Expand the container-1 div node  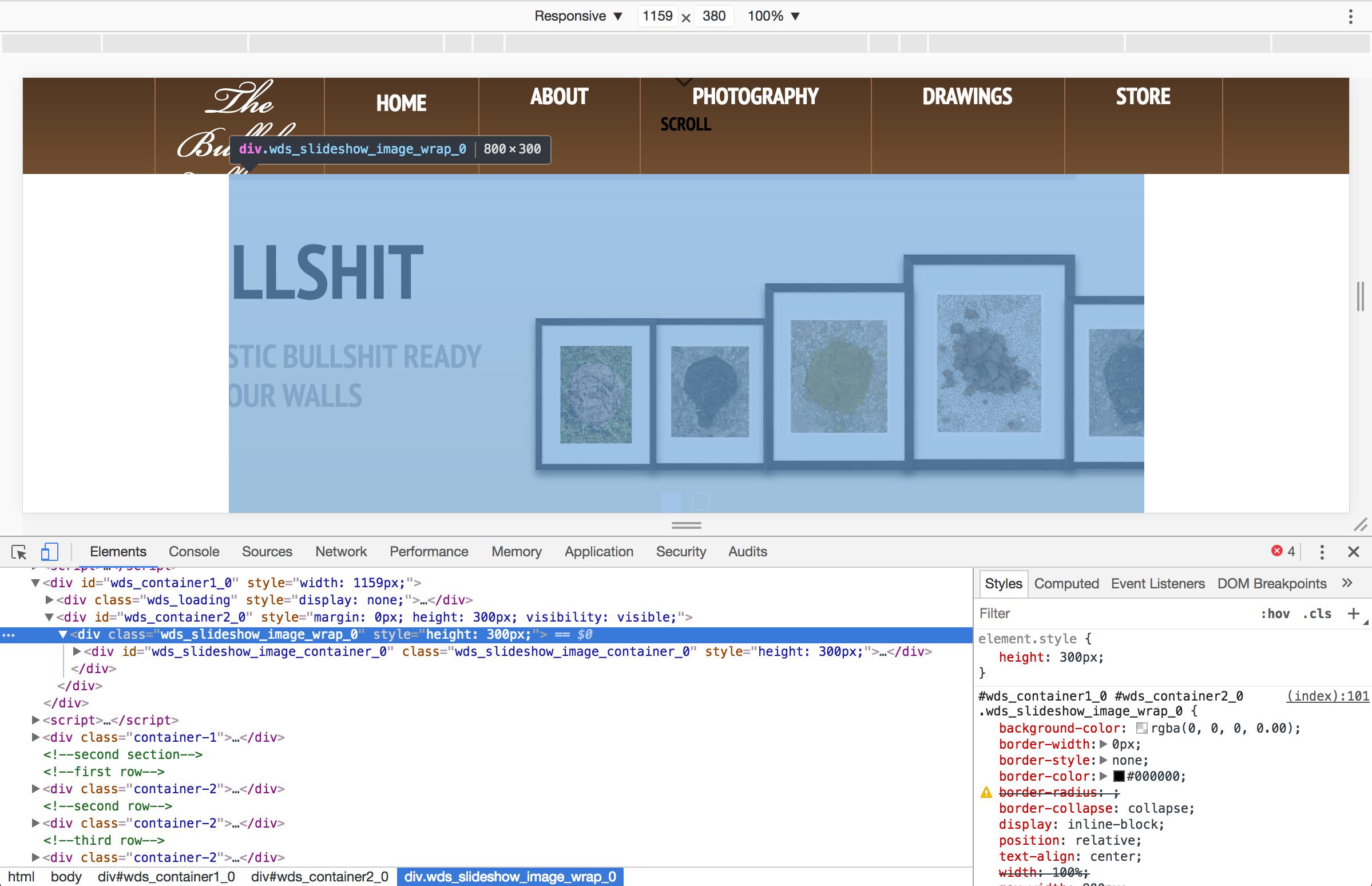35,738
